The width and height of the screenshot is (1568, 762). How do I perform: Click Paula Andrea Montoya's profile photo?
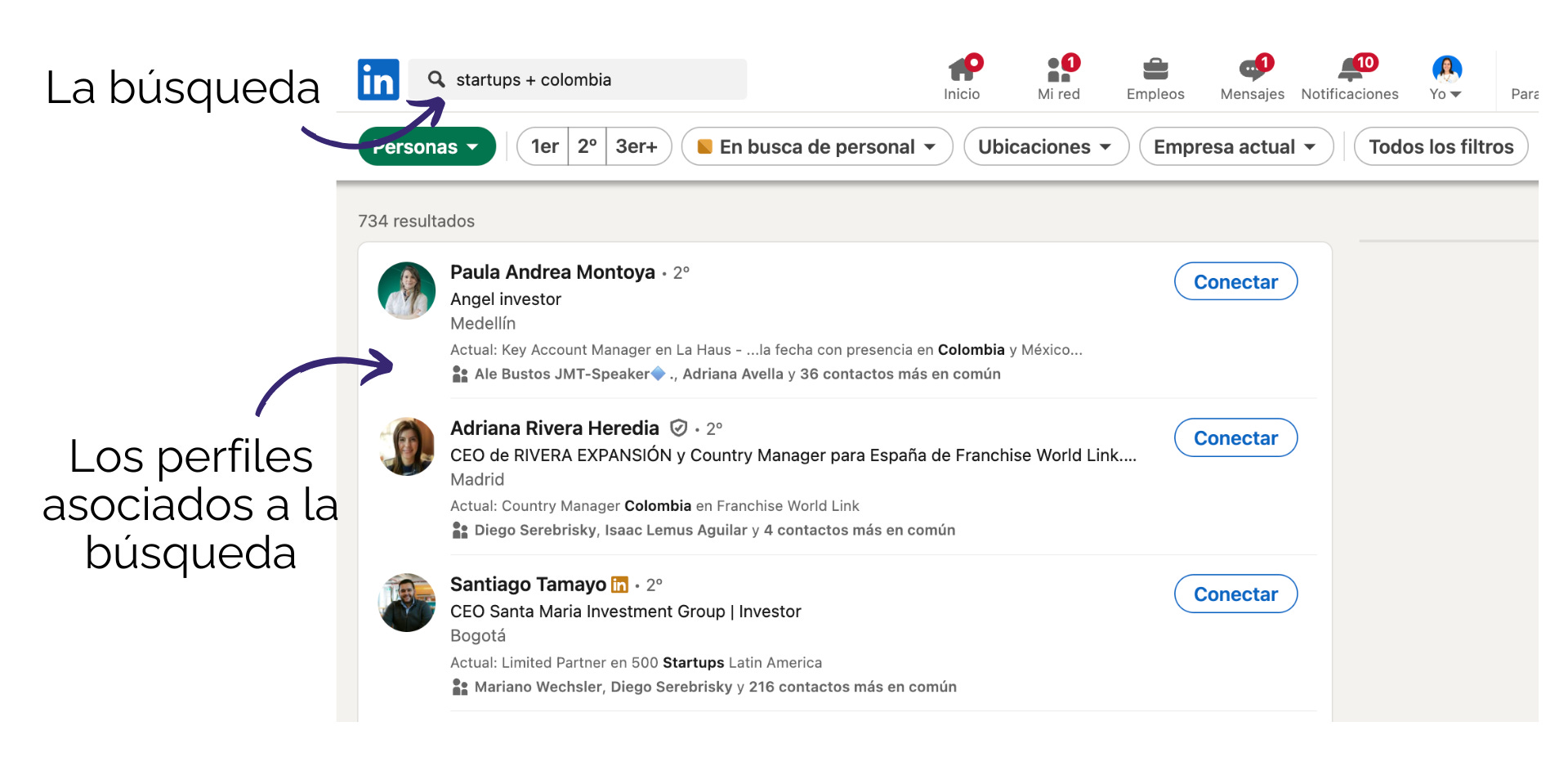coord(407,290)
